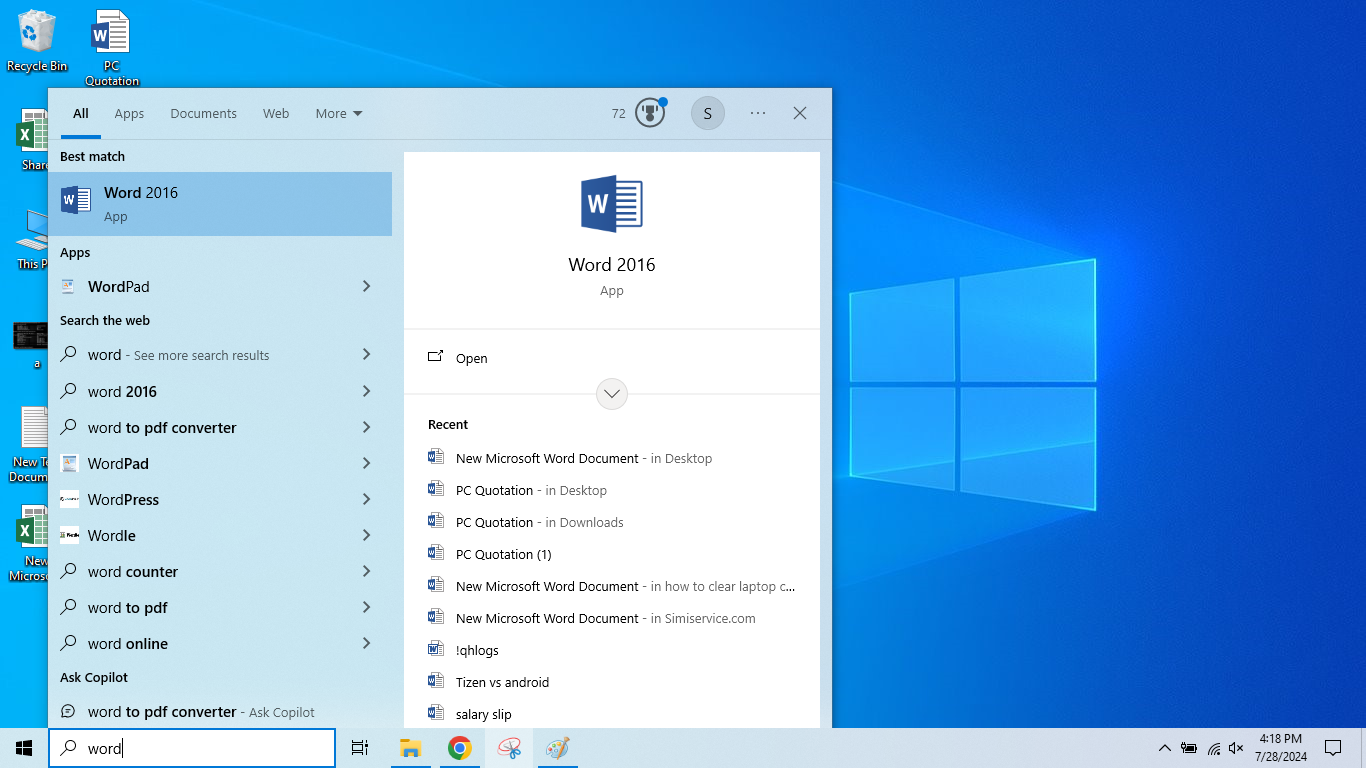The image size is (1366, 768).
Task: Expand details for Word 2016 using the chevron
Action: tap(611, 393)
